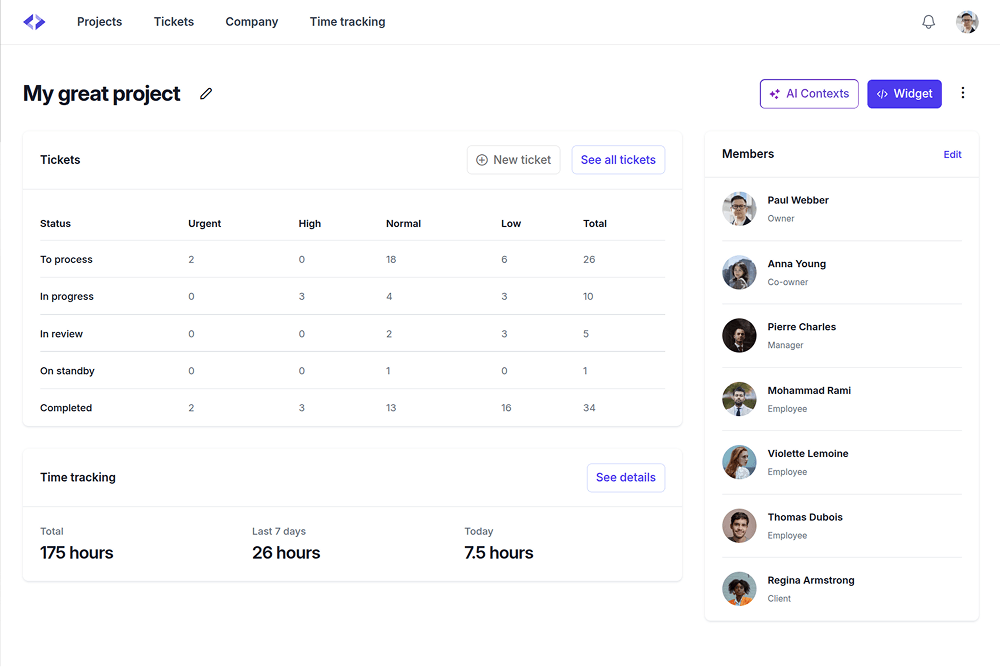This screenshot has width=1000, height=667.
Task: Open the Projects menu item
Action: 99,22
